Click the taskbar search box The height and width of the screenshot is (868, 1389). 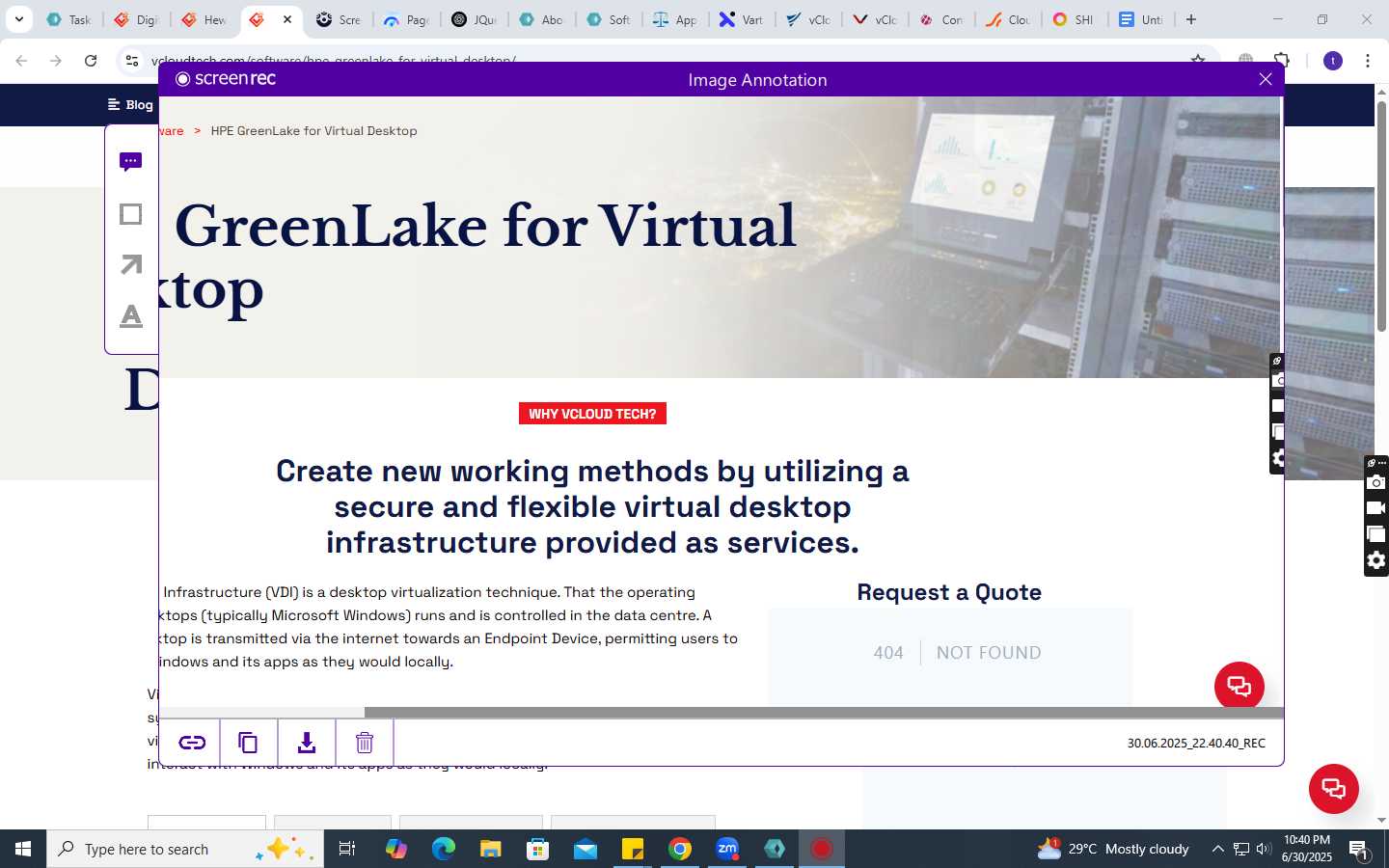[185, 849]
